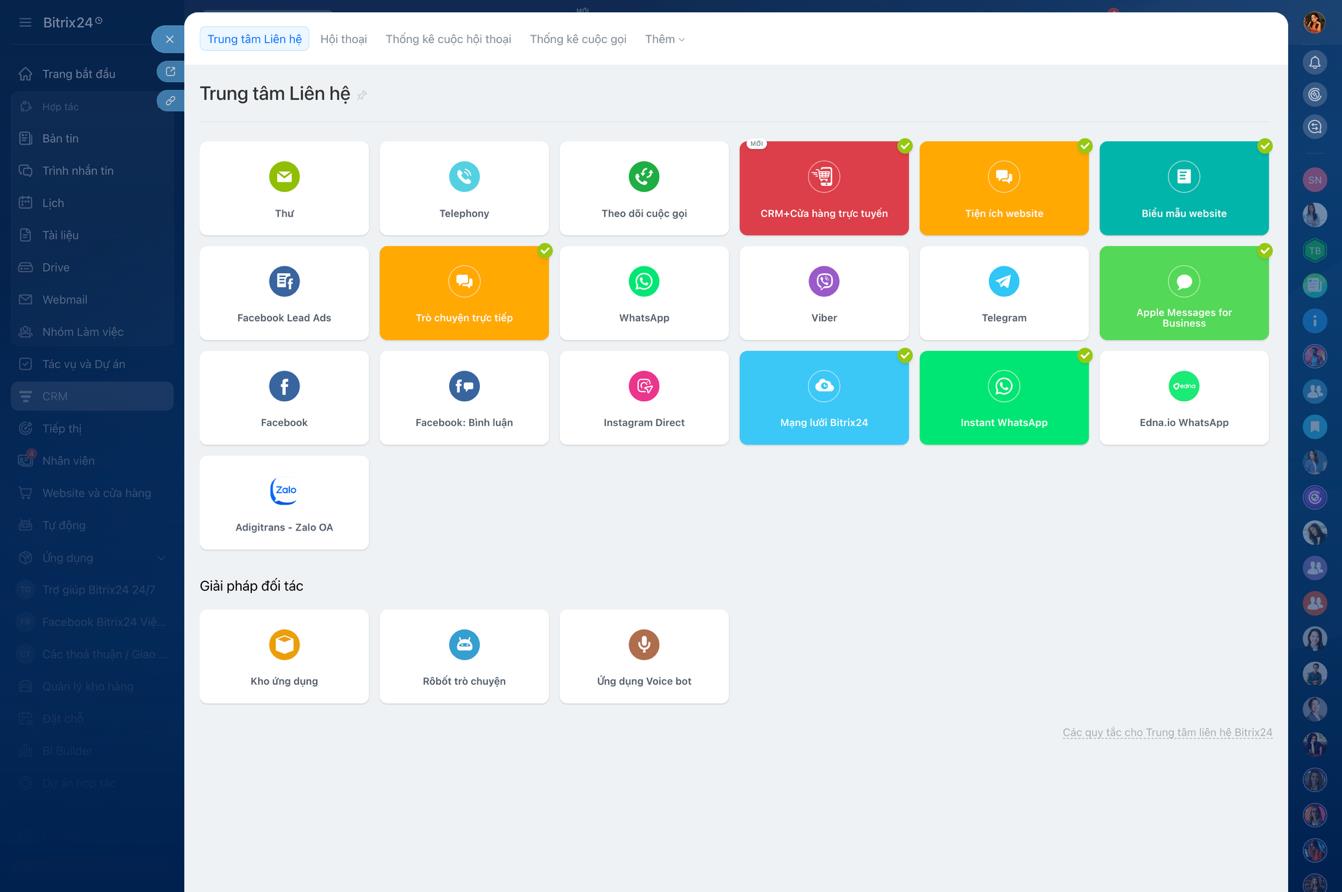Connect Instagram Direct channel

pyautogui.click(x=644, y=397)
